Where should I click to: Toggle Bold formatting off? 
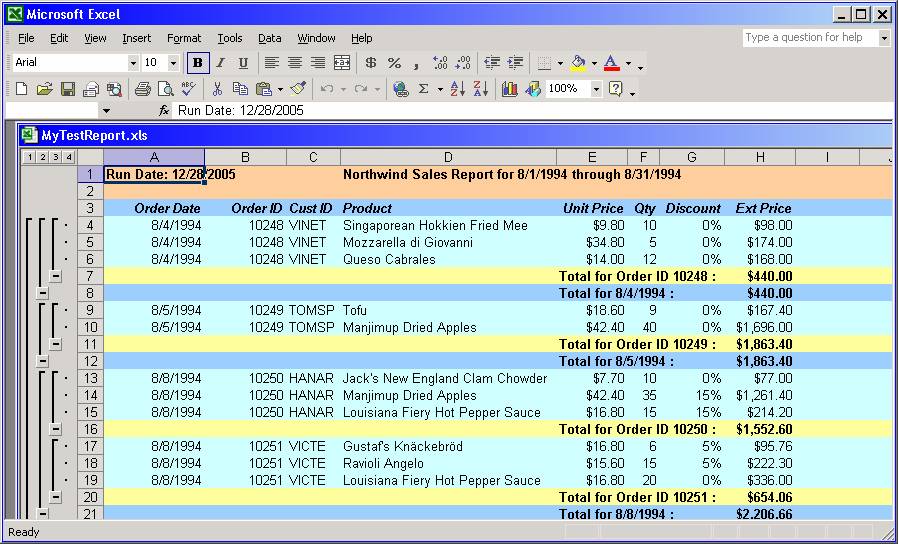[x=198, y=62]
